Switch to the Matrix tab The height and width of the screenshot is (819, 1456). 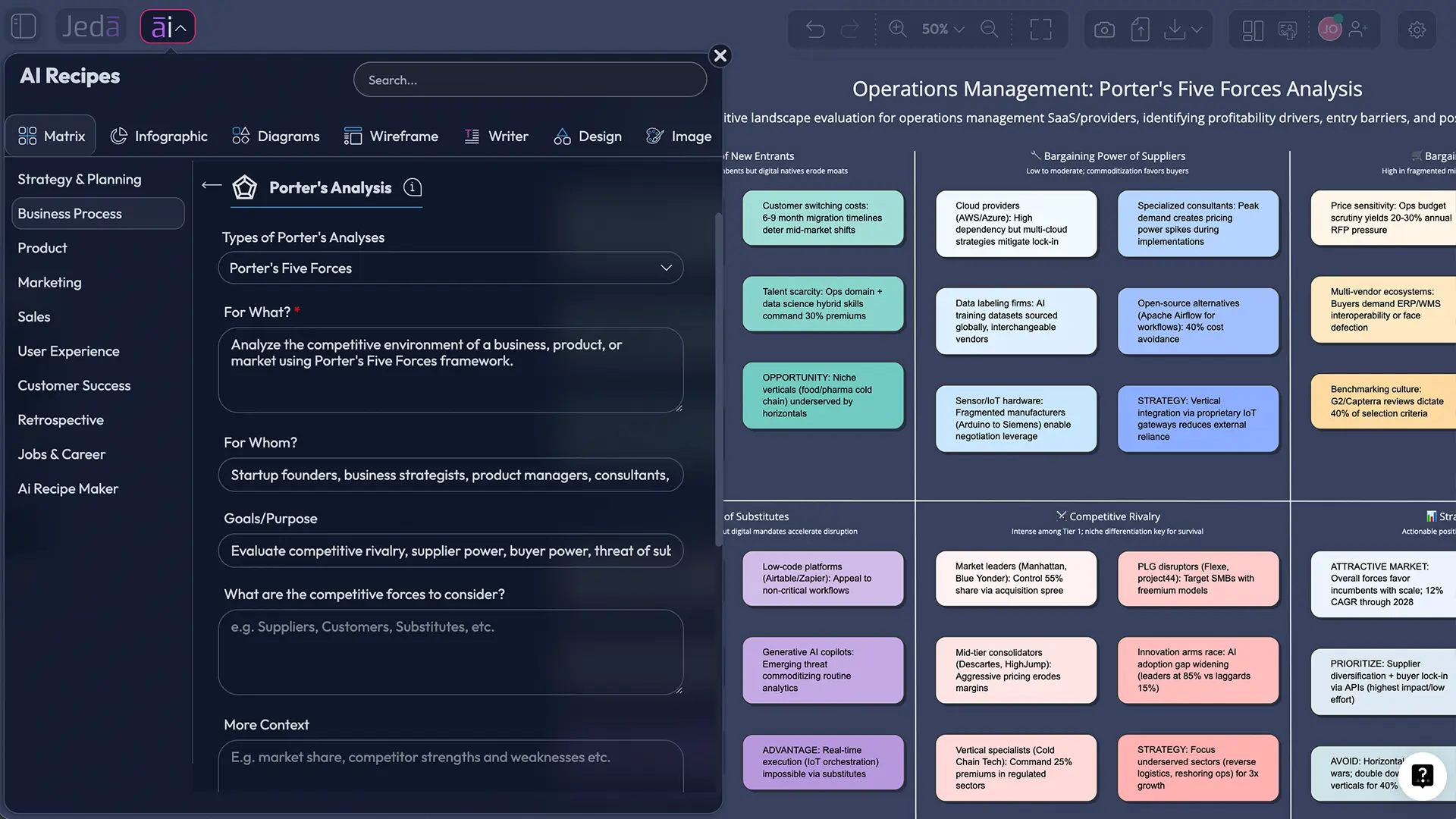point(52,136)
